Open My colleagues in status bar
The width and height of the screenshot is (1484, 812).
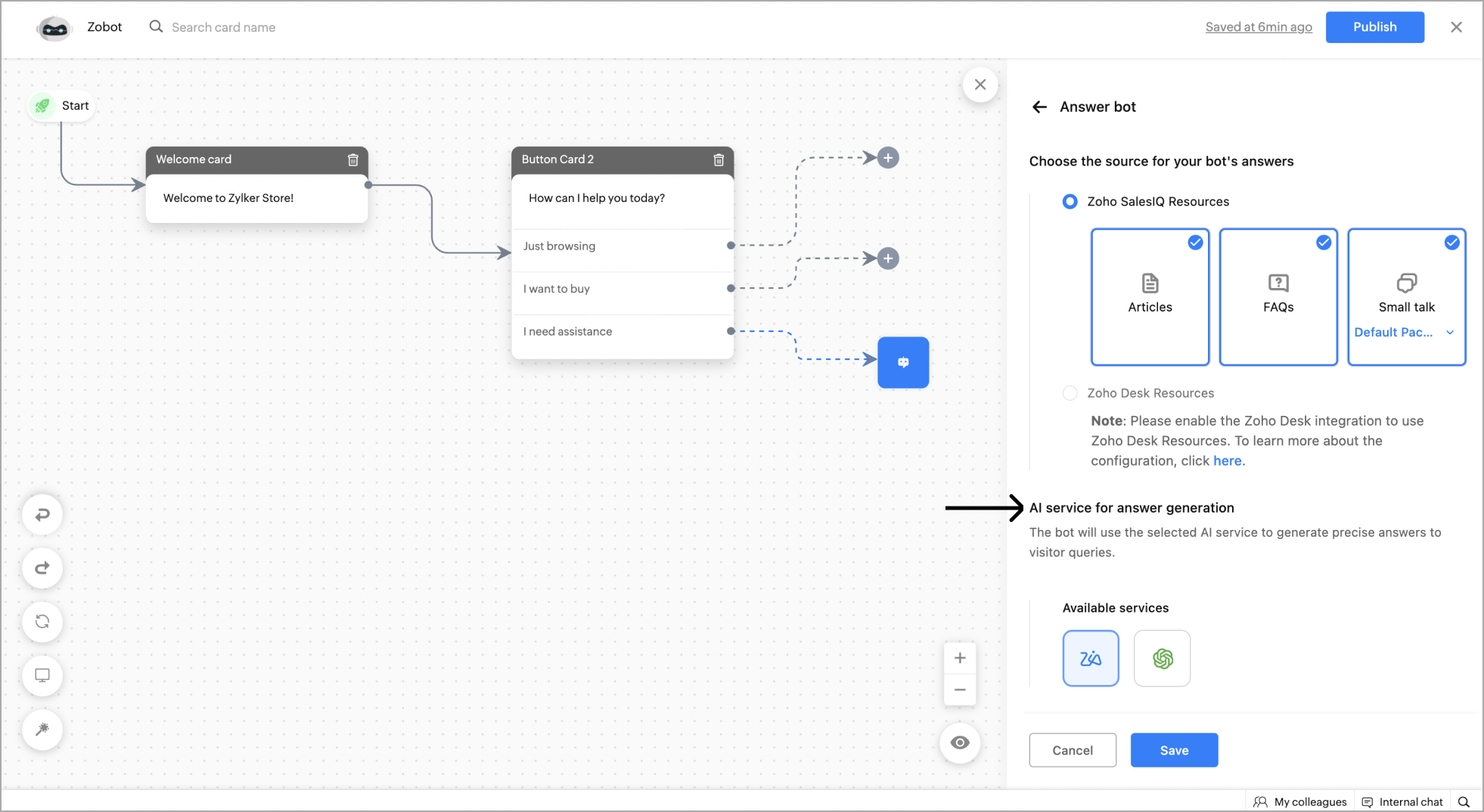point(1300,801)
